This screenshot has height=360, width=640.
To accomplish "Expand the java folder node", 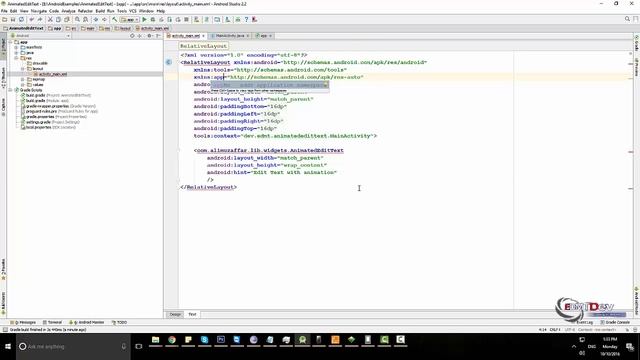I will [x=16, y=53].
